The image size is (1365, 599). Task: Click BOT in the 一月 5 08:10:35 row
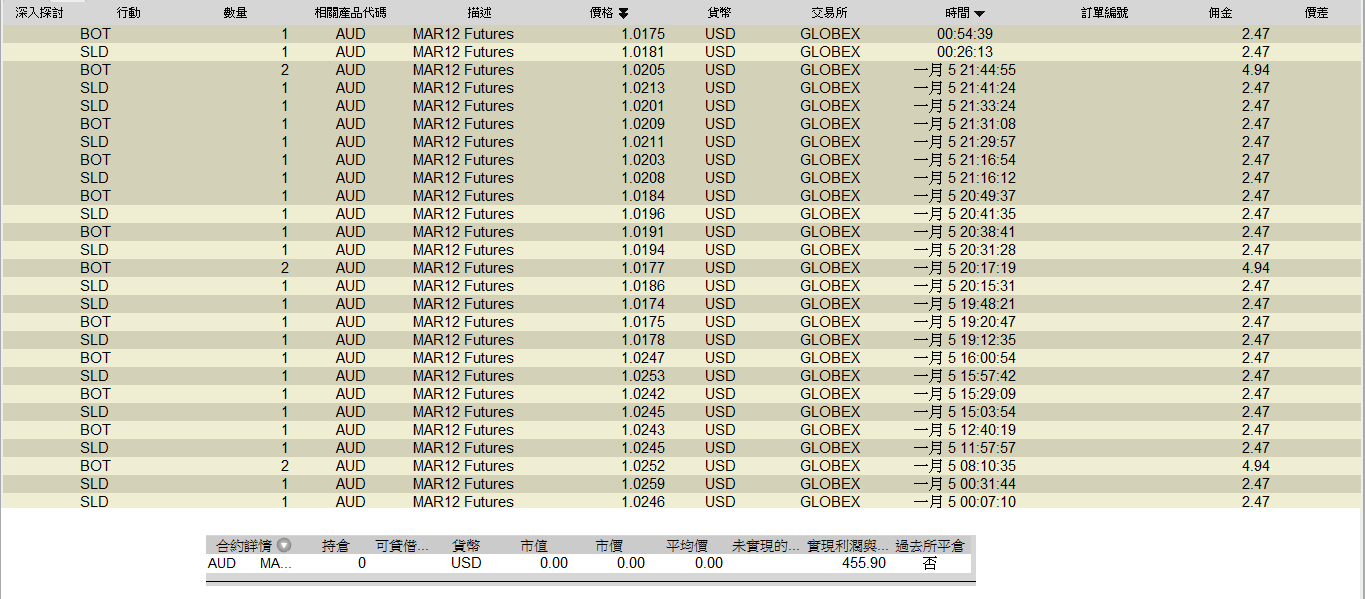(x=95, y=466)
